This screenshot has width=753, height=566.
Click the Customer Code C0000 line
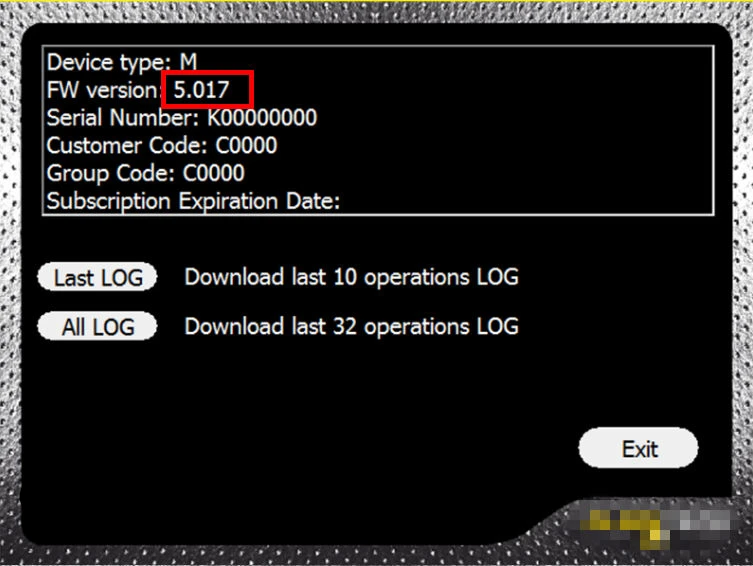[x=162, y=145]
